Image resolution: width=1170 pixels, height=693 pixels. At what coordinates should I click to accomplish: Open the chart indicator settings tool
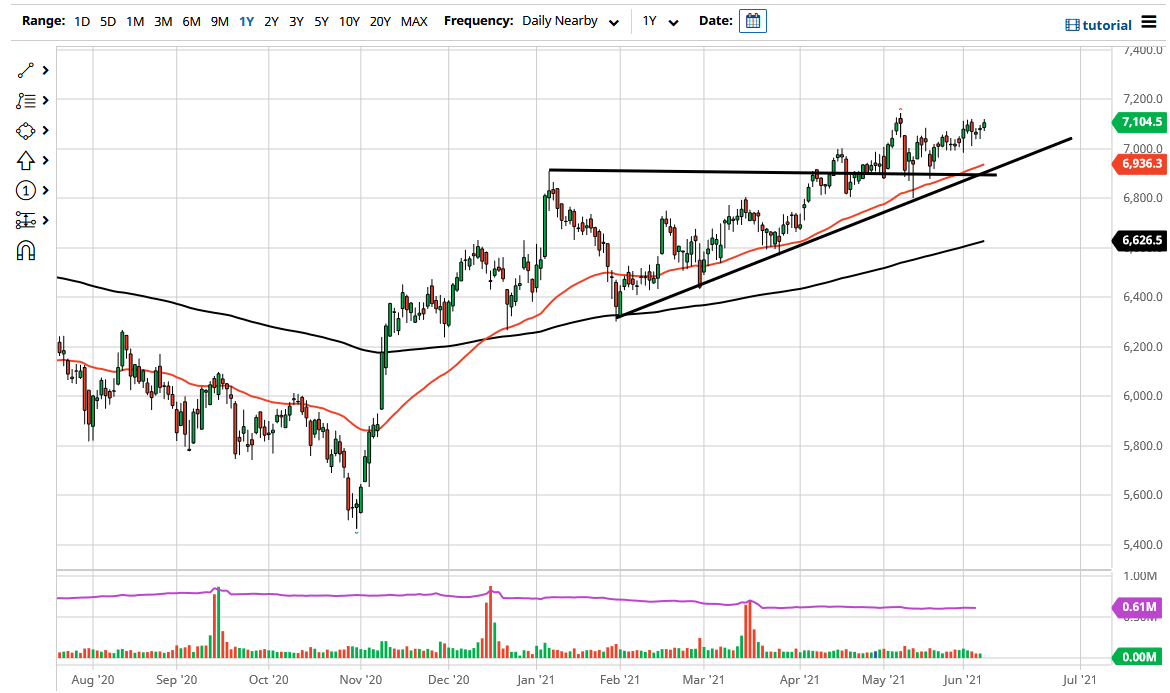click(x=27, y=220)
